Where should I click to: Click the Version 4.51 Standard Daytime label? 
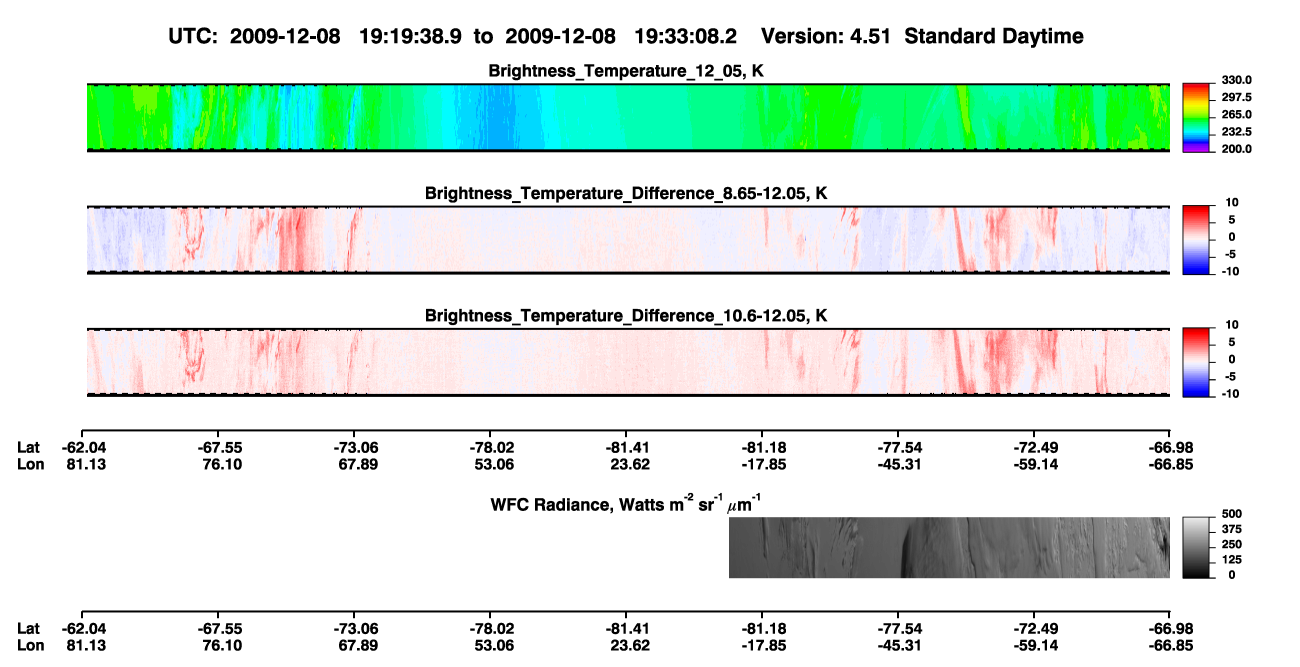[x=922, y=36]
